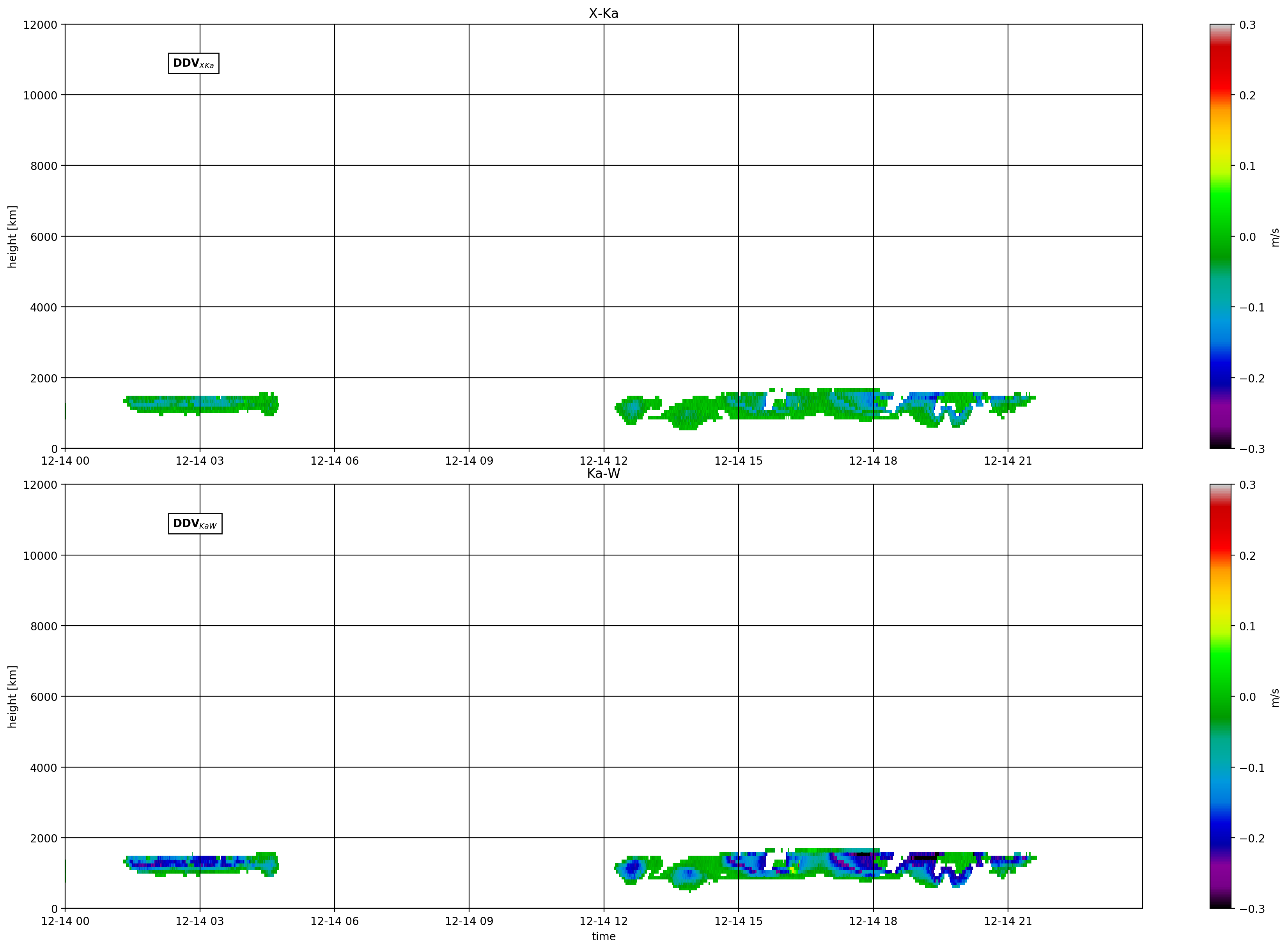Click the height [km] label of top plot
The width and height of the screenshot is (1288, 950).
tap(12, 236)
